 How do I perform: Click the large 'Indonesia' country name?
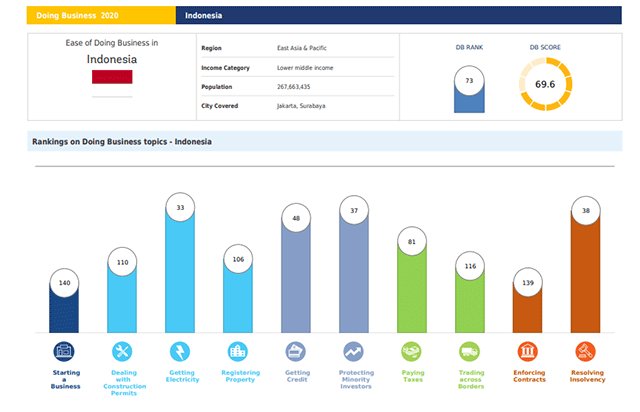(x=112, y=59)
